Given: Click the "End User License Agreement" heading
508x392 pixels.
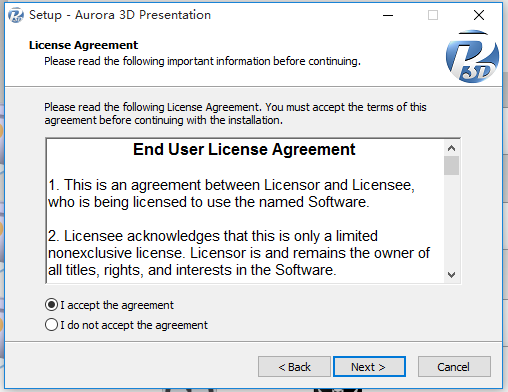Looking at the screenshot, I should (244, 149).
